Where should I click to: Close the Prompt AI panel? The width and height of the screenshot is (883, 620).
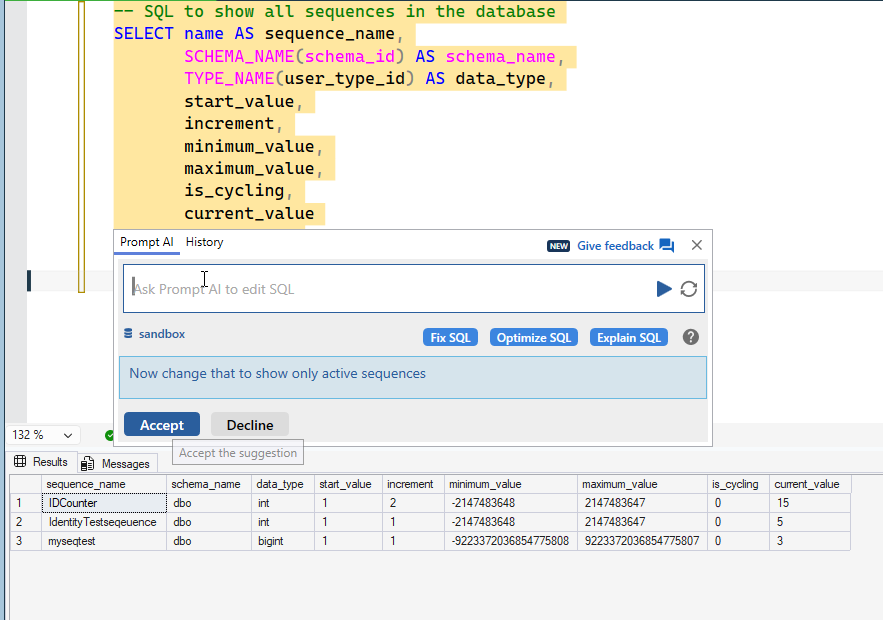click(697, 245)
